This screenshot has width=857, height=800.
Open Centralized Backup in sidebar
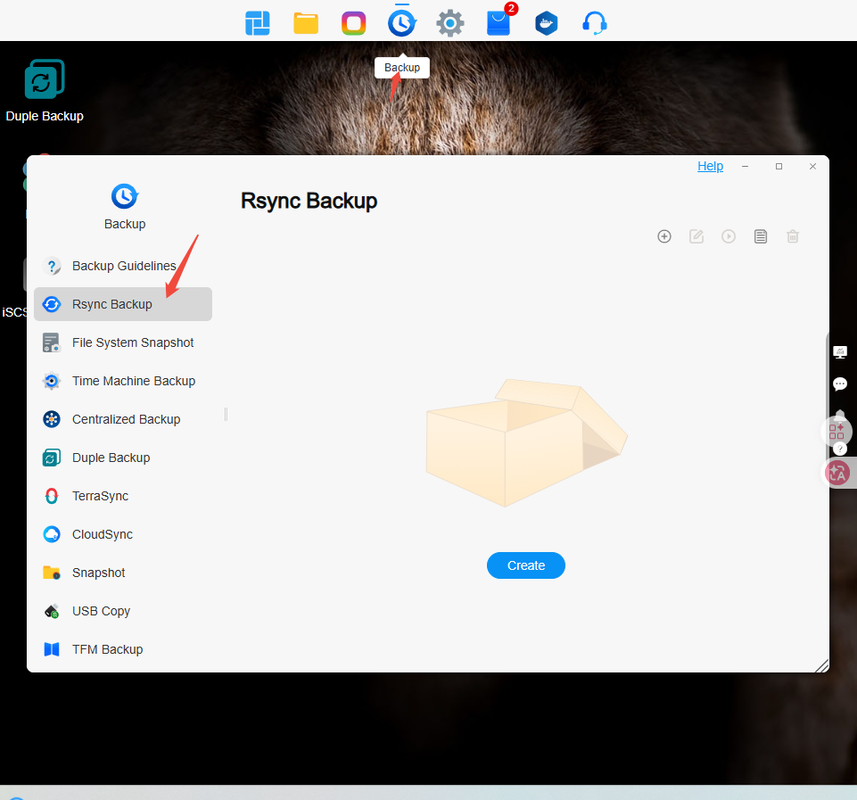123,419
